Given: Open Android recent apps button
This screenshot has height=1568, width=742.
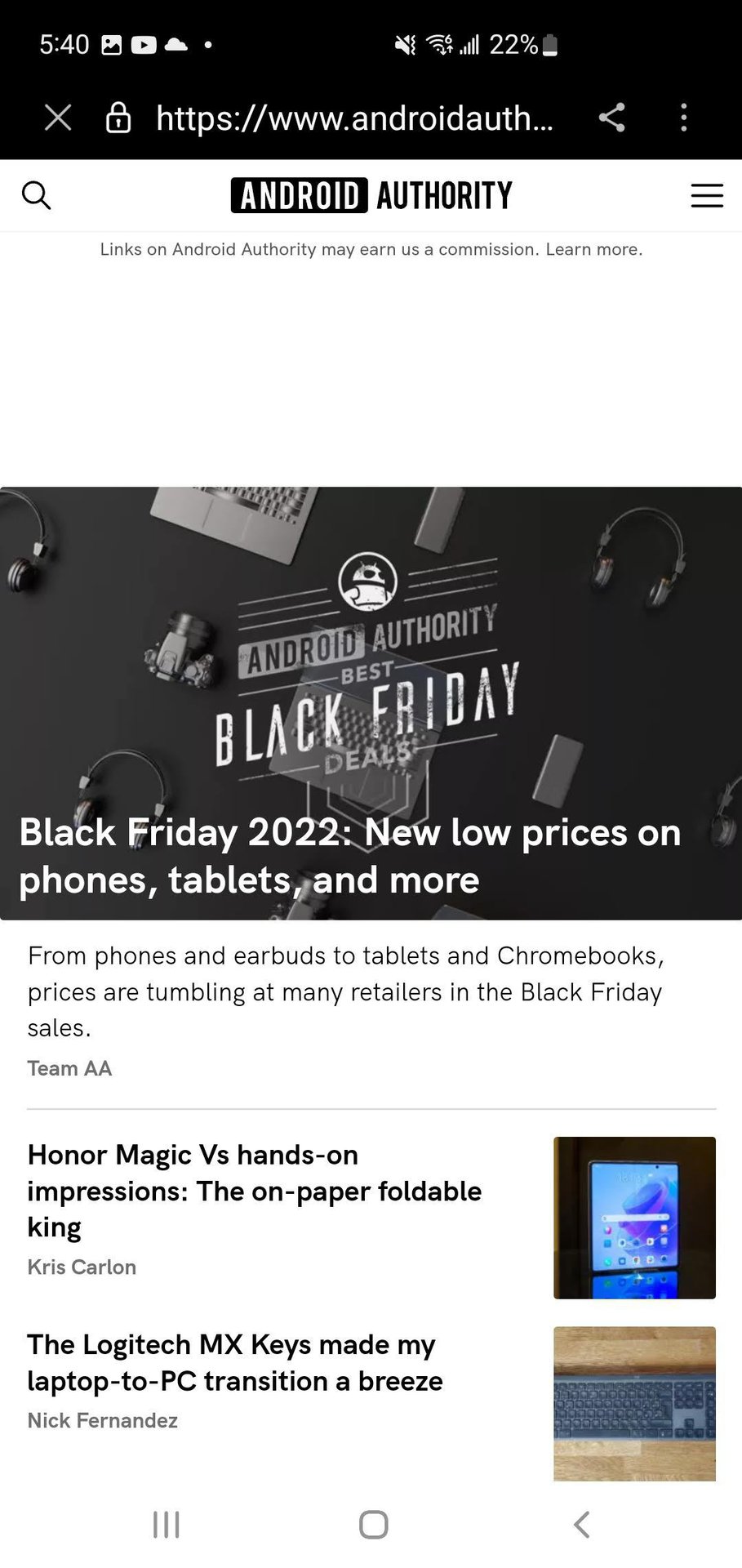Looking at the screenshot, I should 167,1524.
